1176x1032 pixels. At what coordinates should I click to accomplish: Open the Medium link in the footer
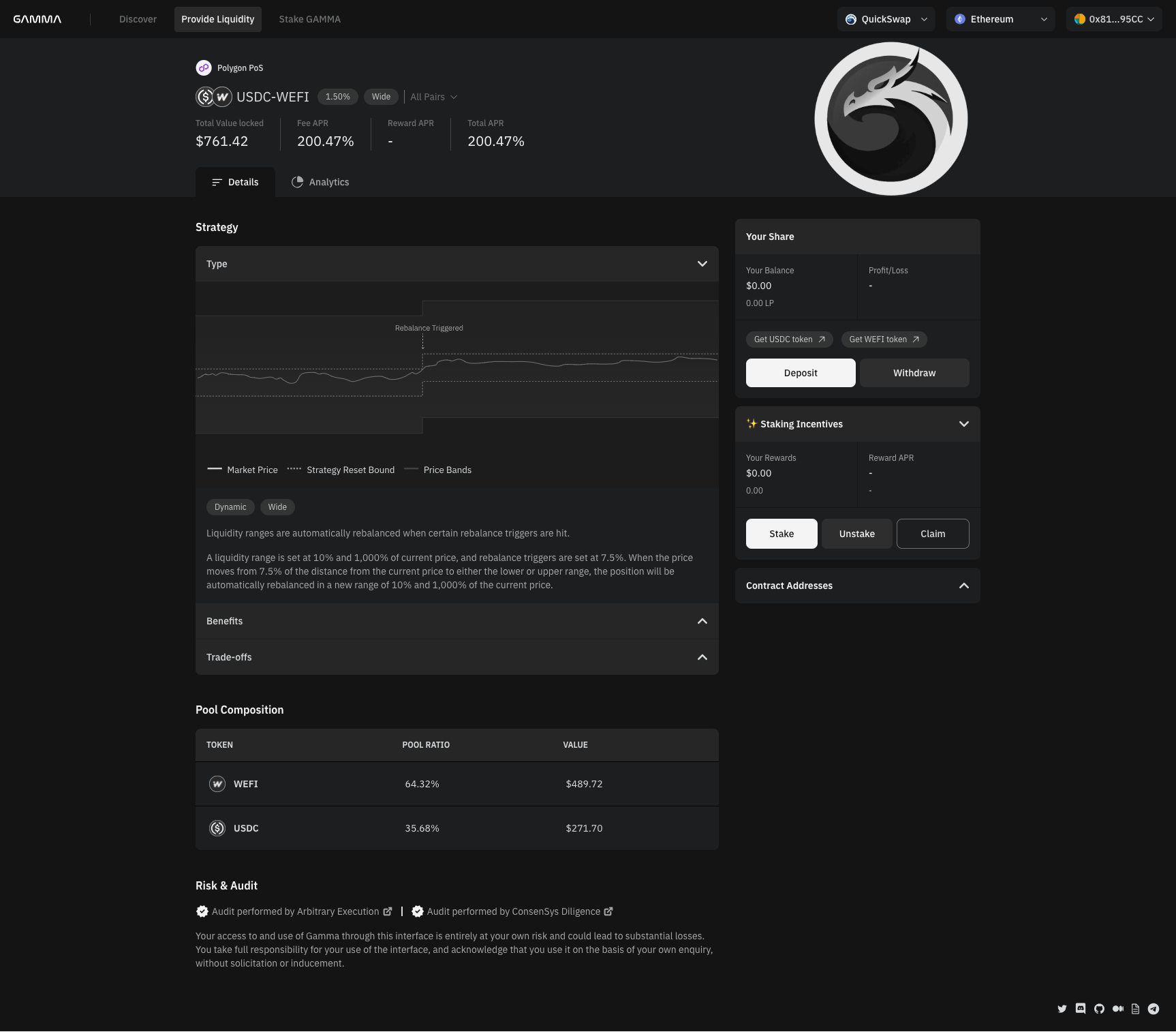(x=1117, y=1009)
